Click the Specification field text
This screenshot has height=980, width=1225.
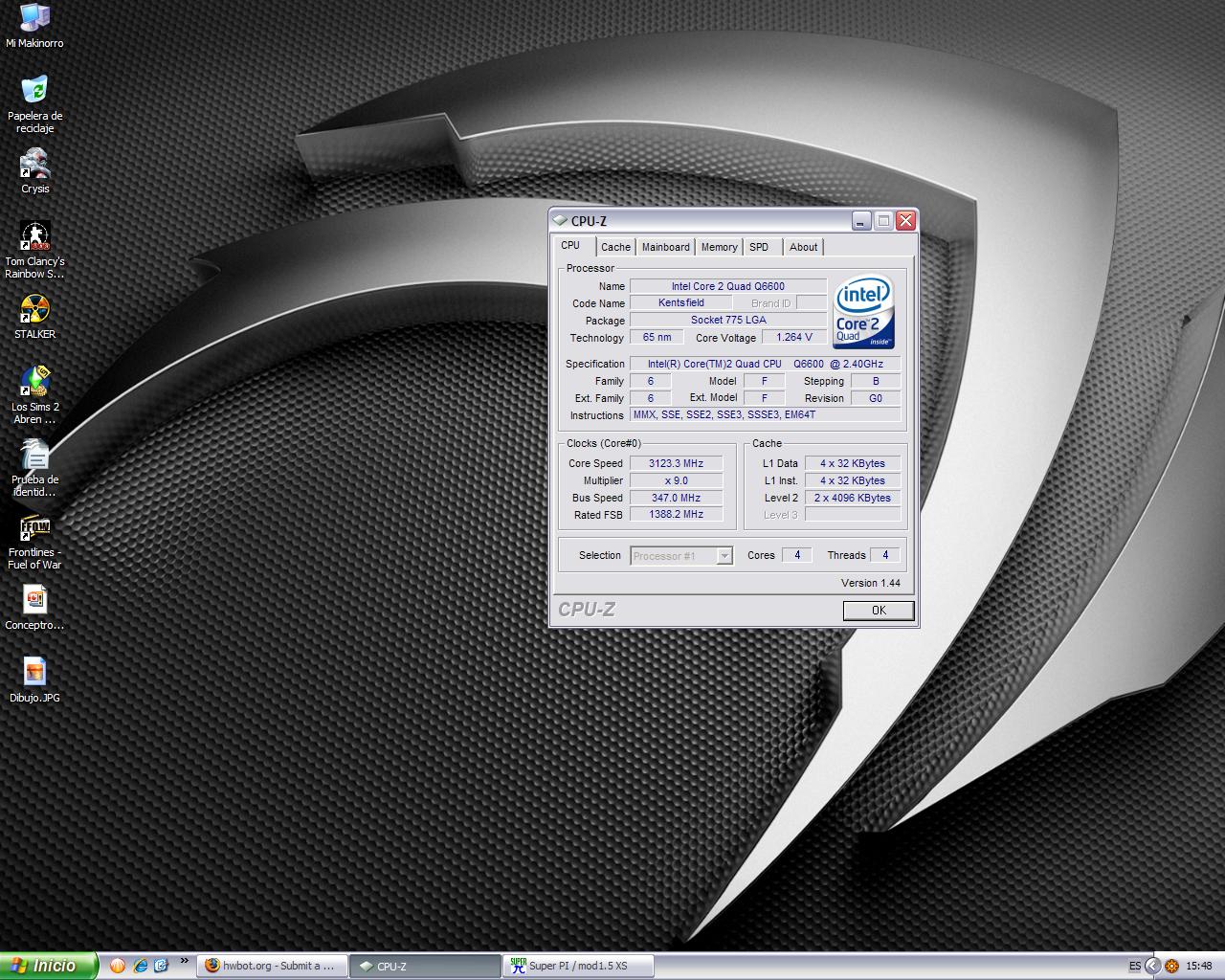(765, 364)
